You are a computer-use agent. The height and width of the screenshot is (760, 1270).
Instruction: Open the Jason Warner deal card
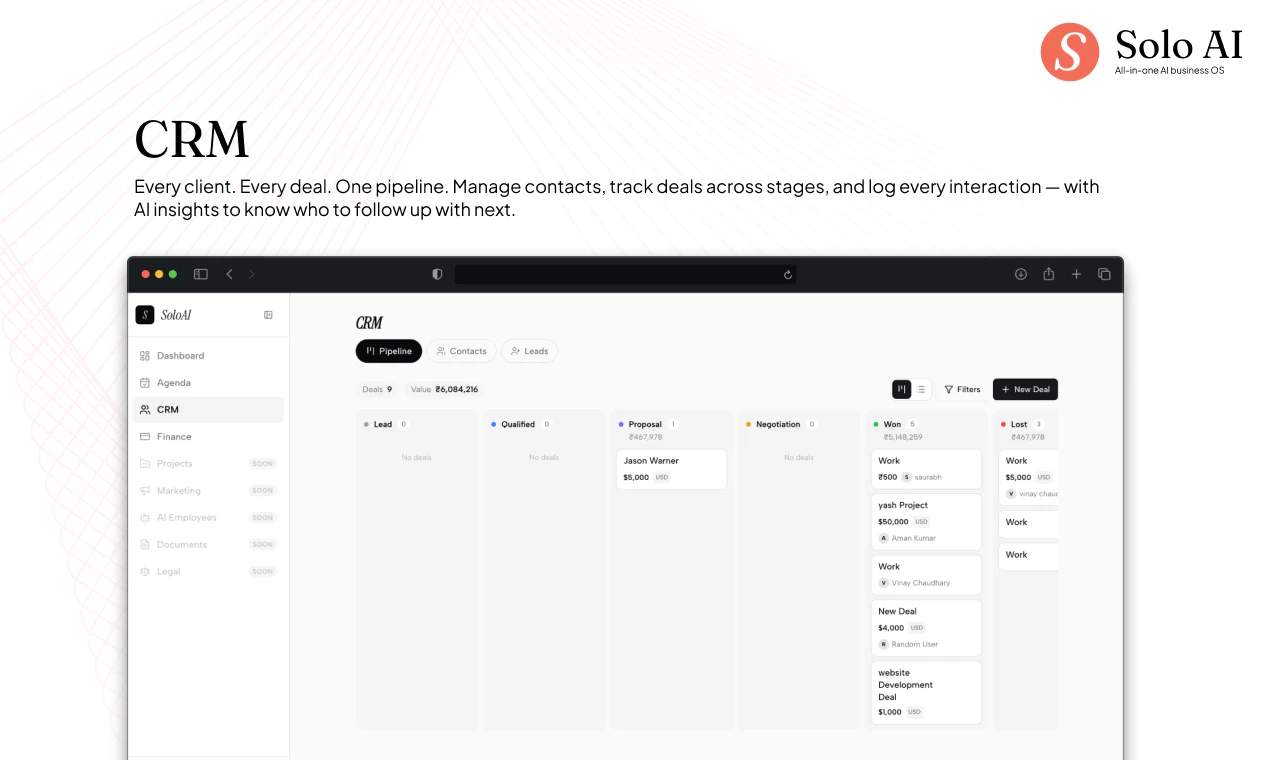[x=671, y=469]
